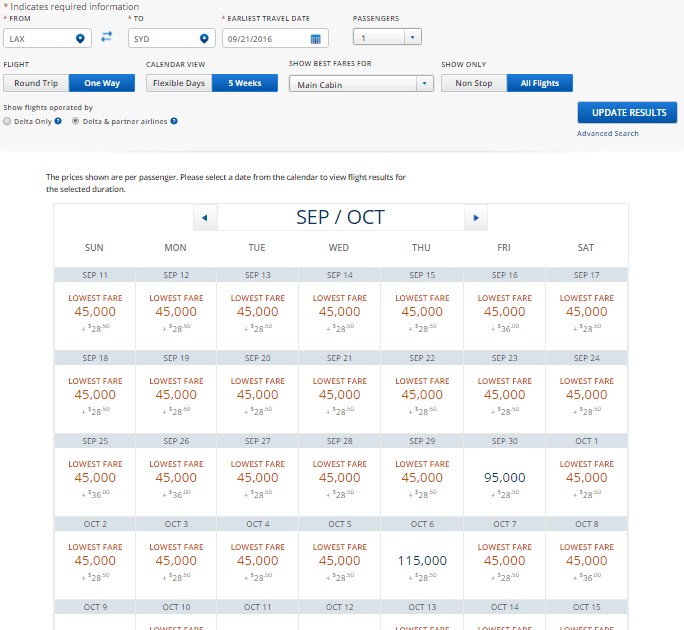684x630 pixels.
Task: Select SEP 29 lowest fare
Action: [x=422, y=481]
